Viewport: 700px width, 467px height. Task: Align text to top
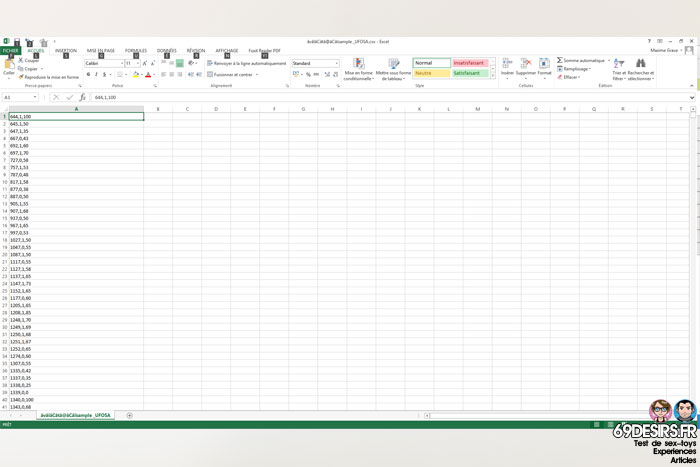pos(163,63)
